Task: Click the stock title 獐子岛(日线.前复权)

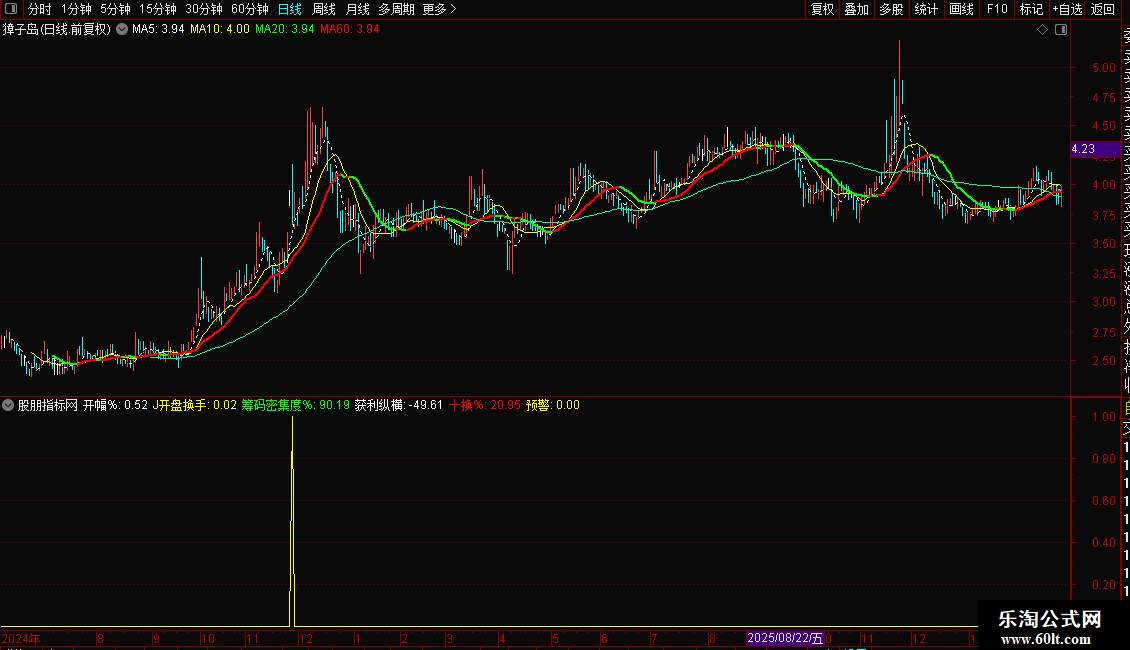Action: pyautogui.click(x=57, y=29)
